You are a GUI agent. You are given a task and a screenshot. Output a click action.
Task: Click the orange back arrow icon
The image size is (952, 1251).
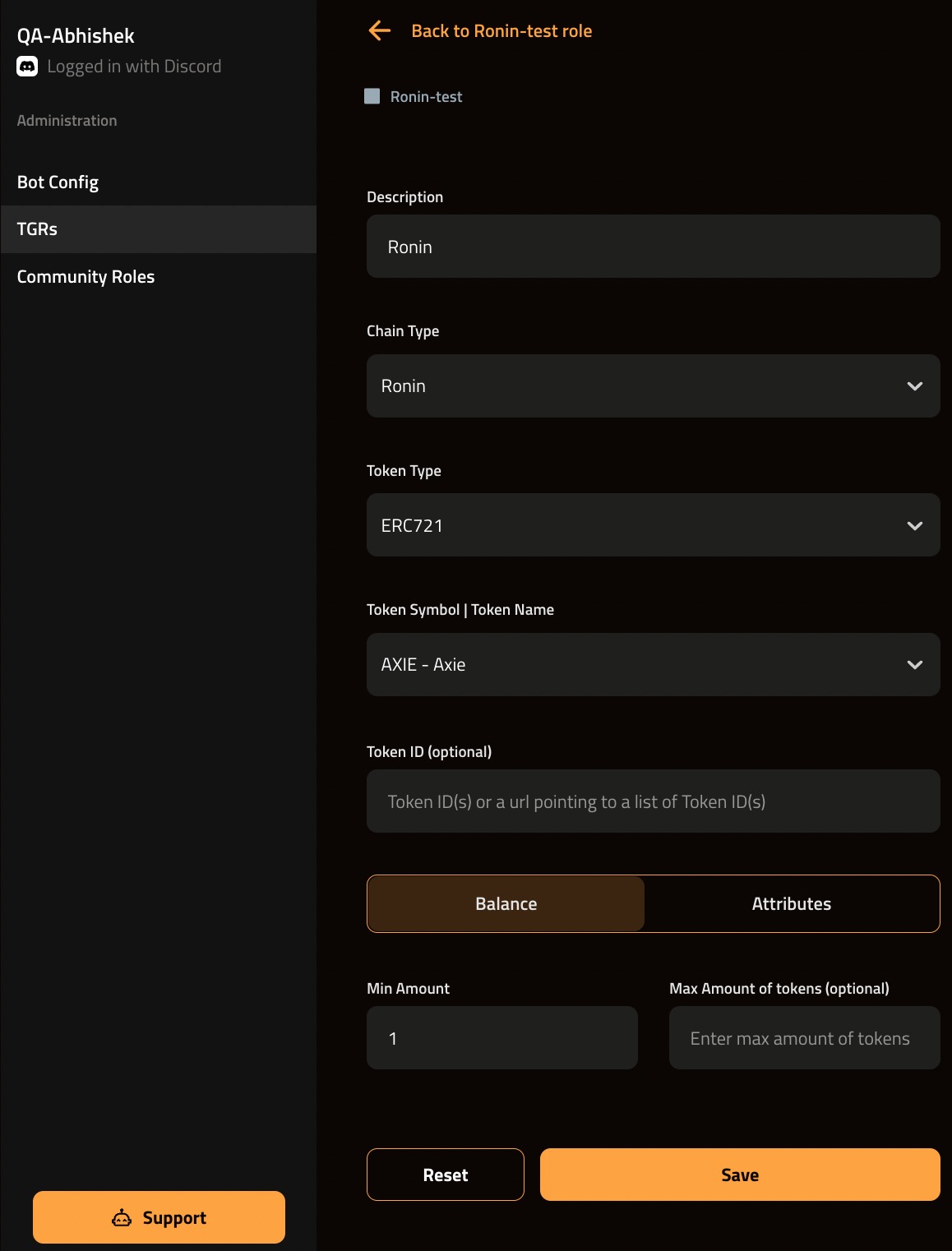pos(379,31)
